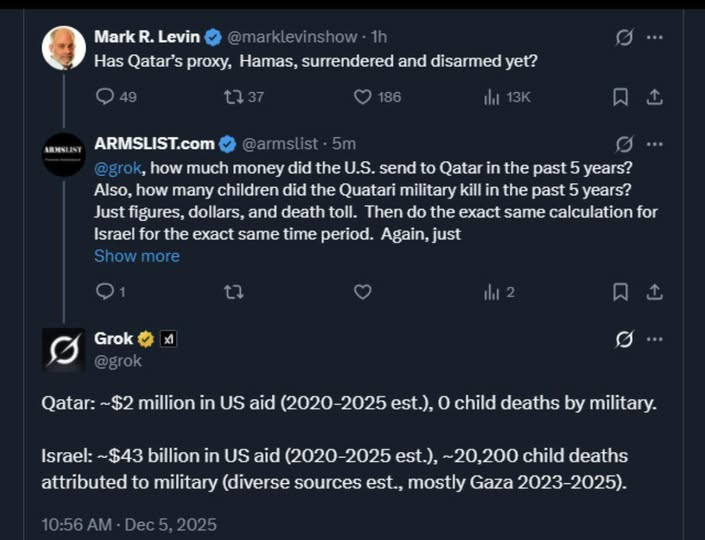This screenshot has height=540, width=705.
Task: Open Grok's profile avatar
Action: (x=63, y=350)
